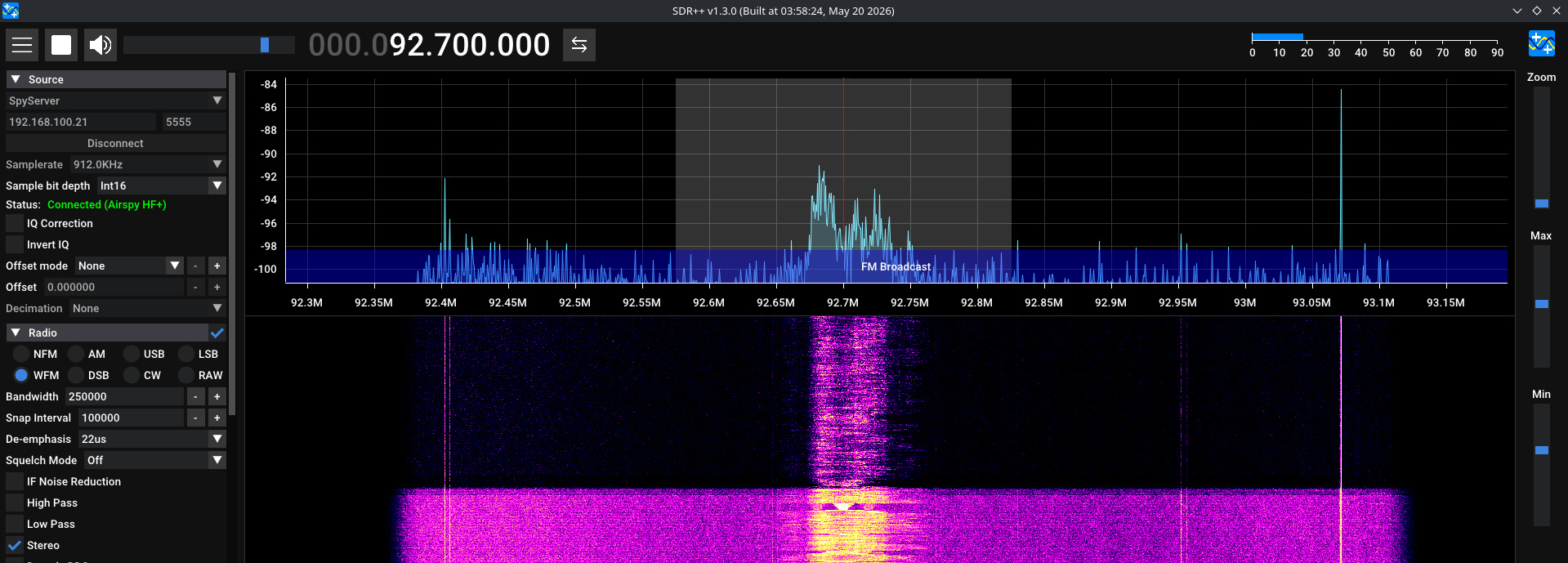Click the plus stepper beside Offset mode
This screenshot has height=563, width=1568.
[x=217, y=266]
